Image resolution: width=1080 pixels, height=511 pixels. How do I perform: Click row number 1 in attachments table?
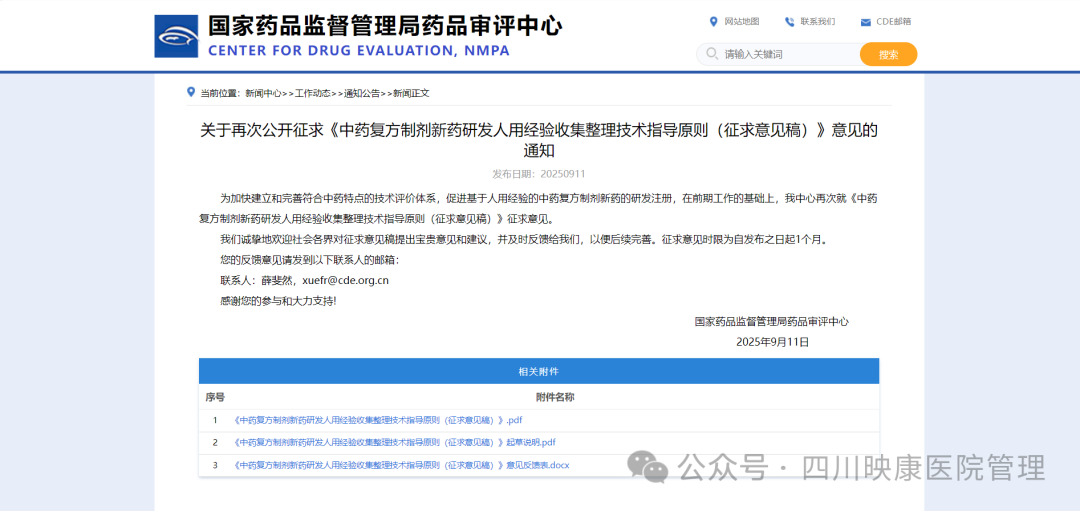(x=215, y=420)
